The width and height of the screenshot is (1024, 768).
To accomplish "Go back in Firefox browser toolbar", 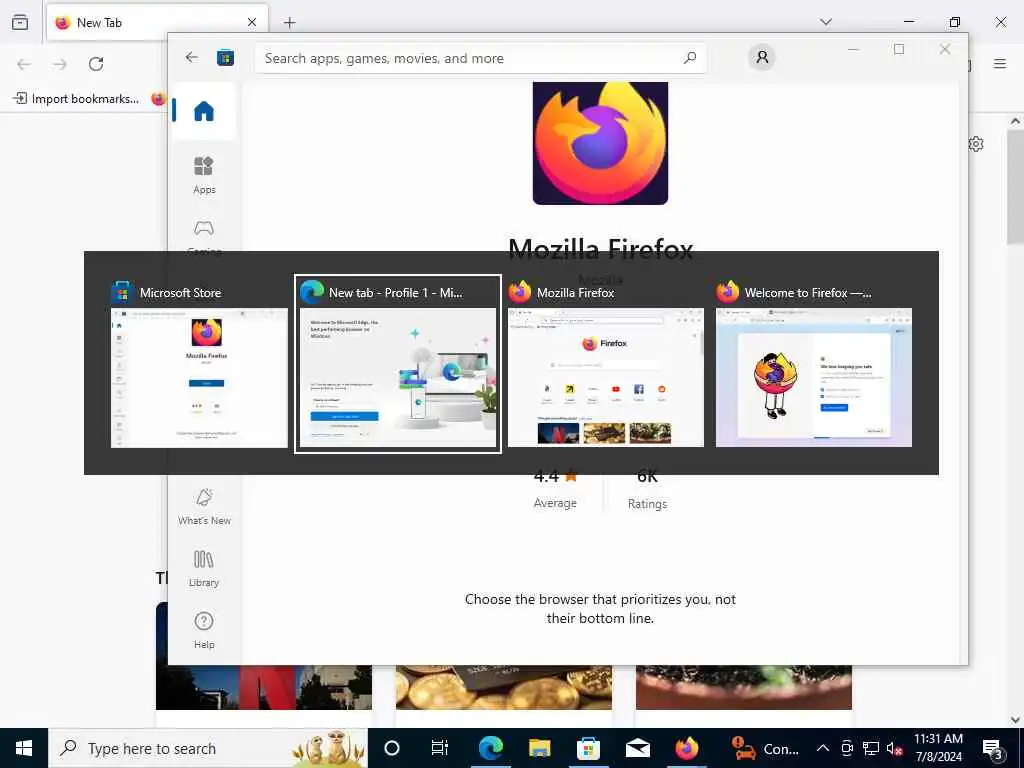I will tap(24, 64).
